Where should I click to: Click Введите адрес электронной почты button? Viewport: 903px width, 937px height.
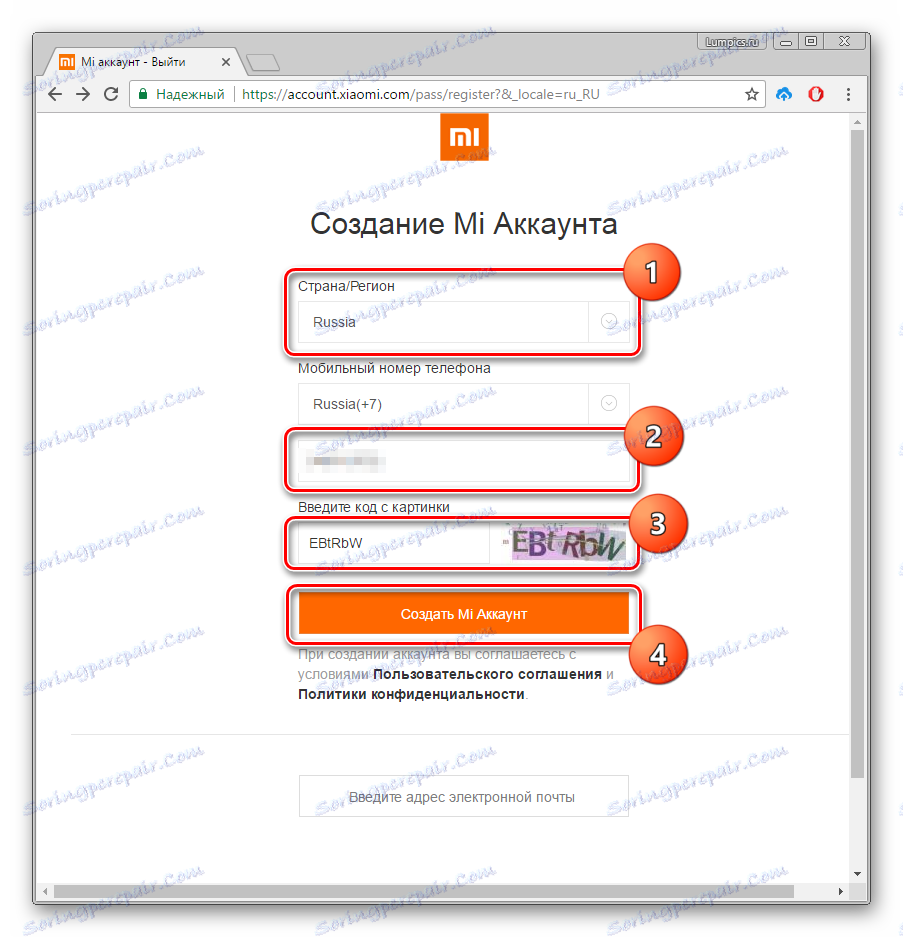[464, 797]
